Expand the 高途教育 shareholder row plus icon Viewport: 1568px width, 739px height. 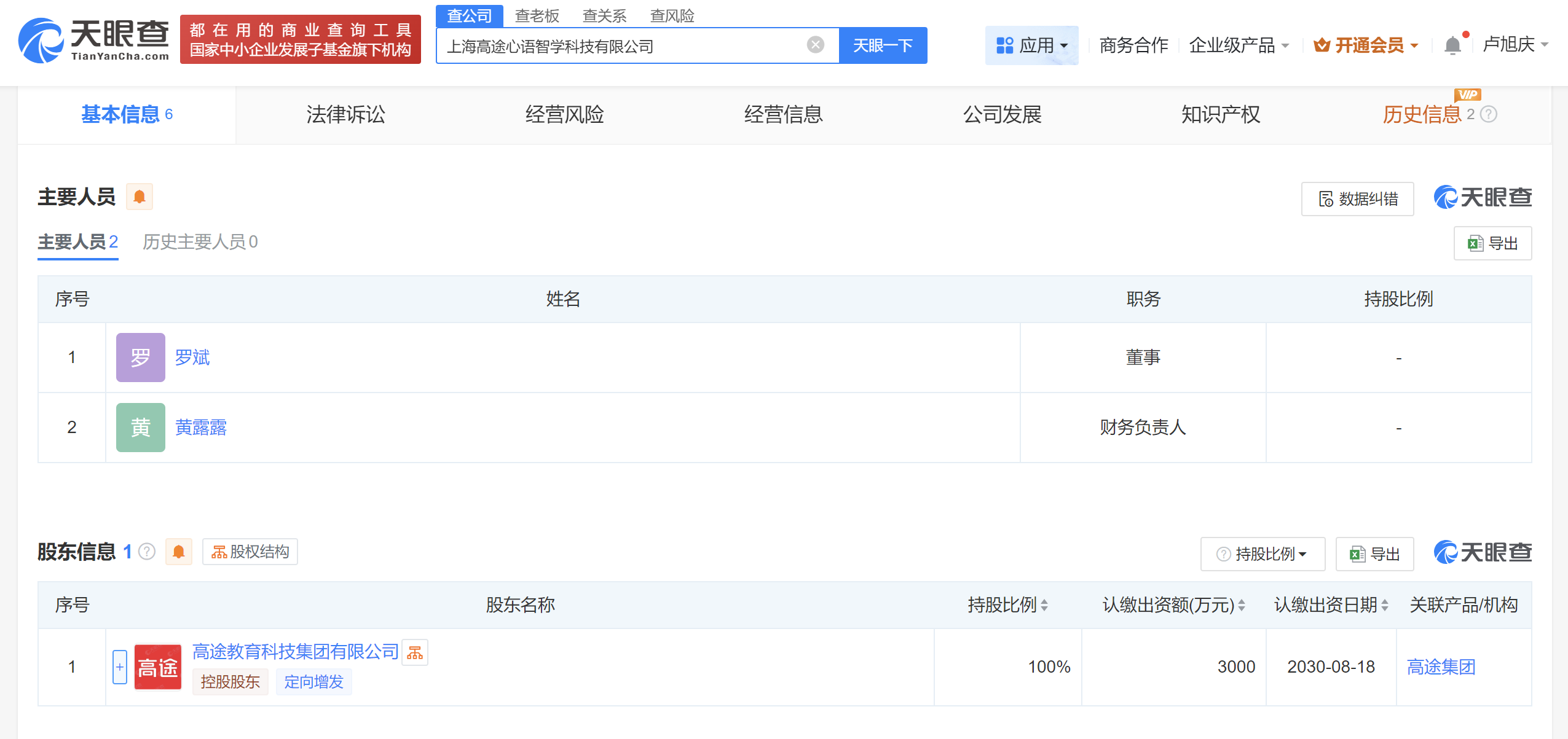click(120, 667)
